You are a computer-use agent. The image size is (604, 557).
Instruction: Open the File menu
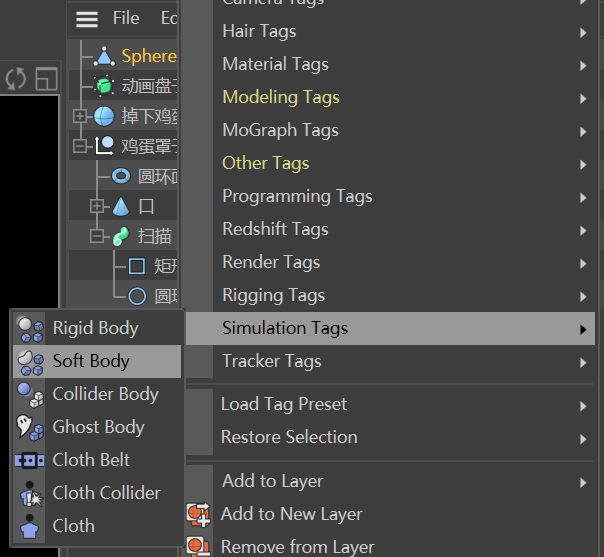126,18
